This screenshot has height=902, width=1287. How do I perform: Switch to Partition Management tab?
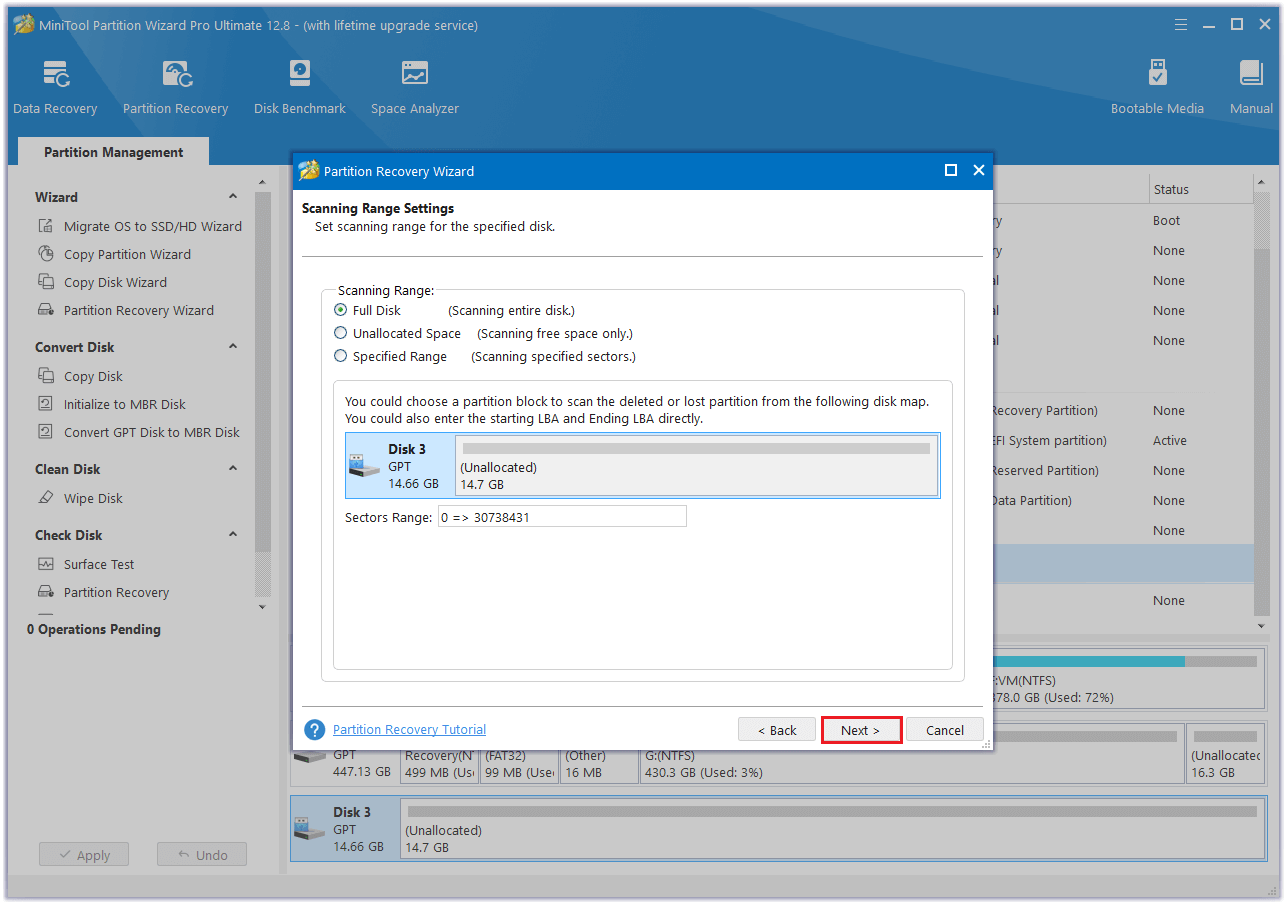113,152
